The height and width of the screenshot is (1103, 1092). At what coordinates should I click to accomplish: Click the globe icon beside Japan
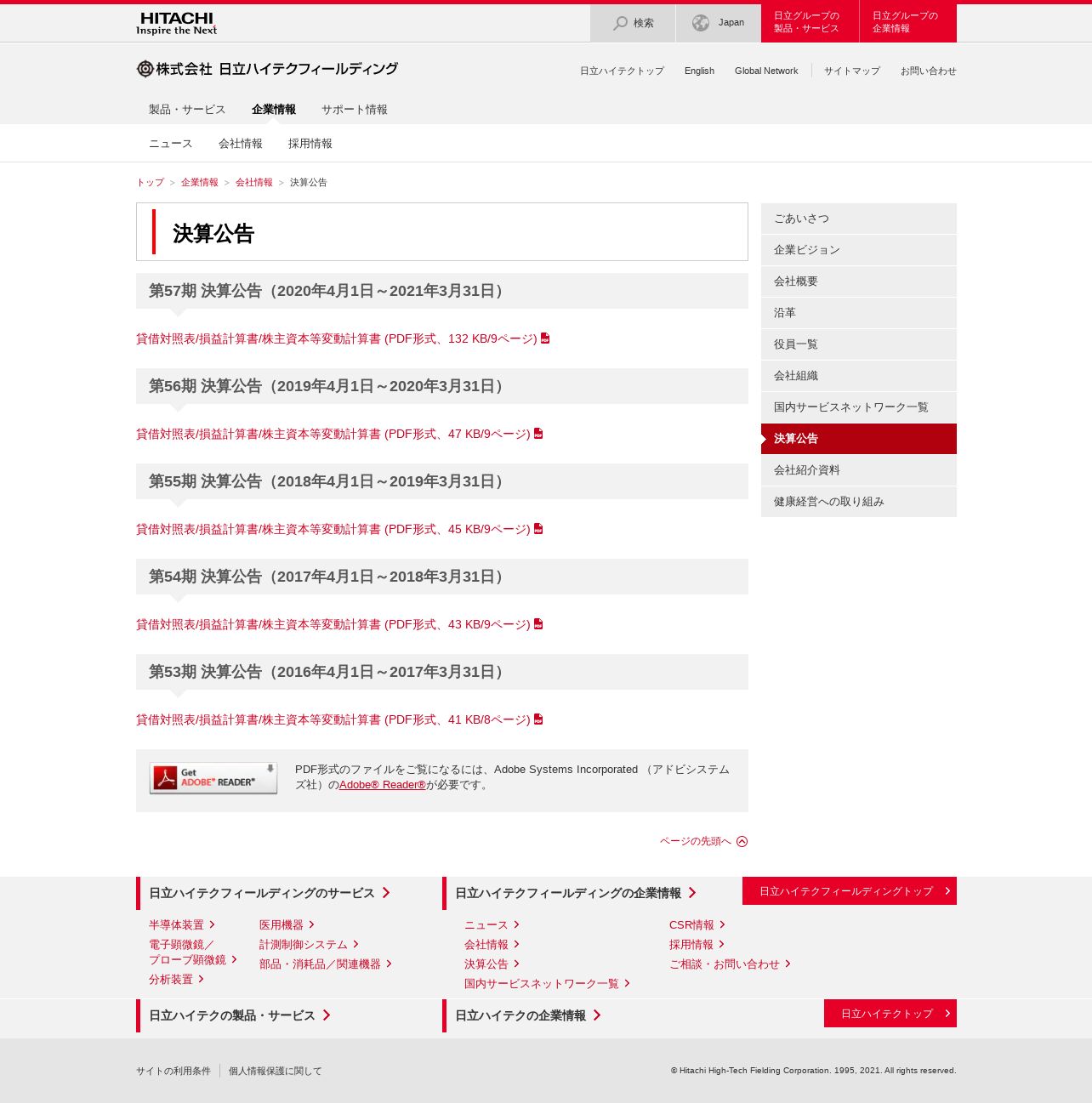701,23
